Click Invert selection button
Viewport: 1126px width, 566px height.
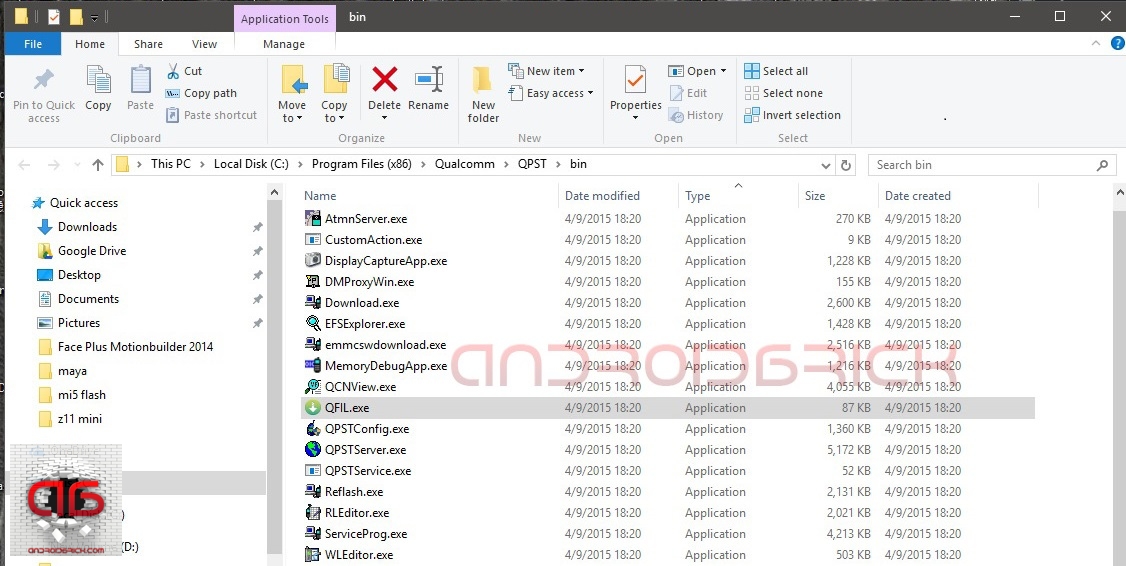[792, 115]
